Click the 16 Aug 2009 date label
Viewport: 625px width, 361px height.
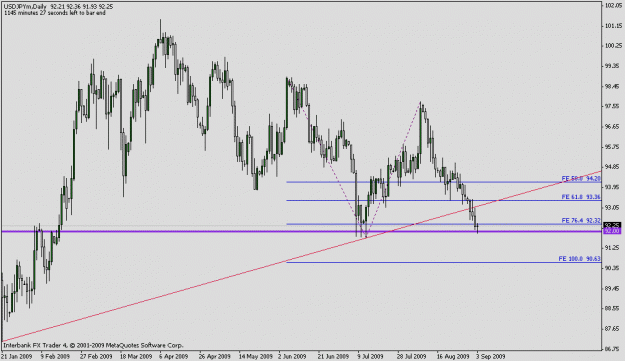(452, 356)
